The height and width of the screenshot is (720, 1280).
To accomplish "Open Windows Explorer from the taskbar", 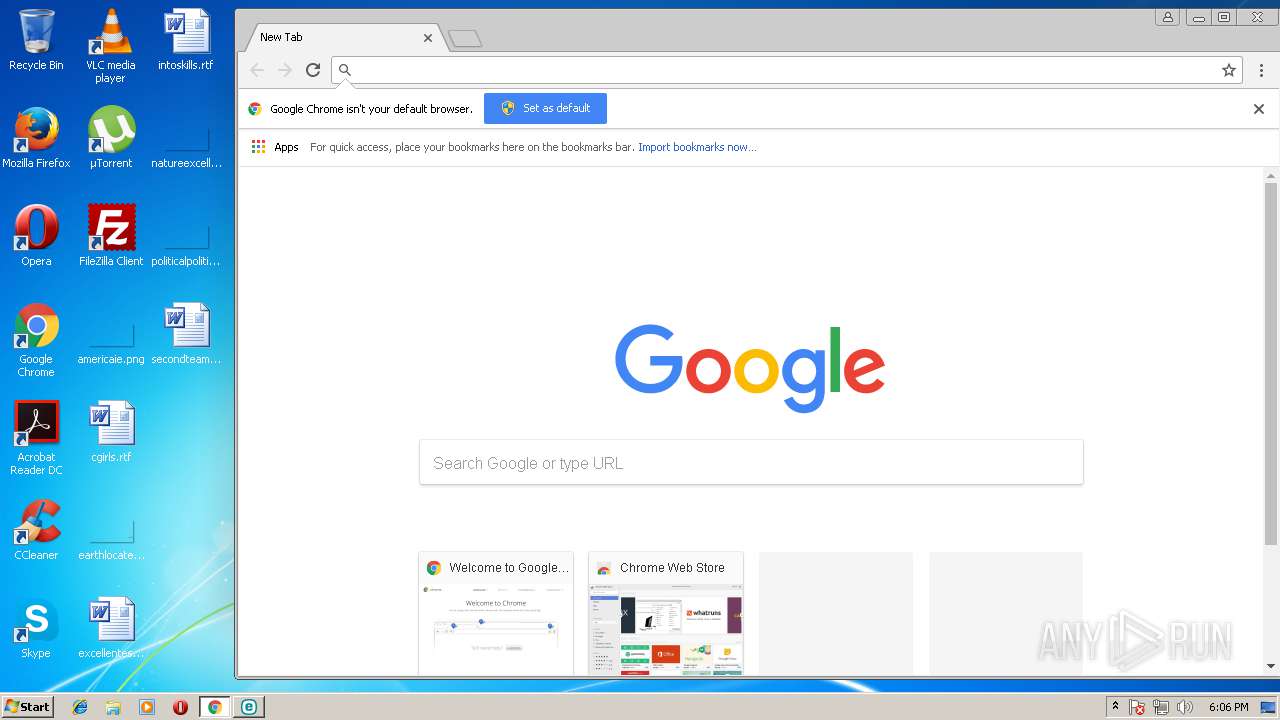I will [113, 707].
